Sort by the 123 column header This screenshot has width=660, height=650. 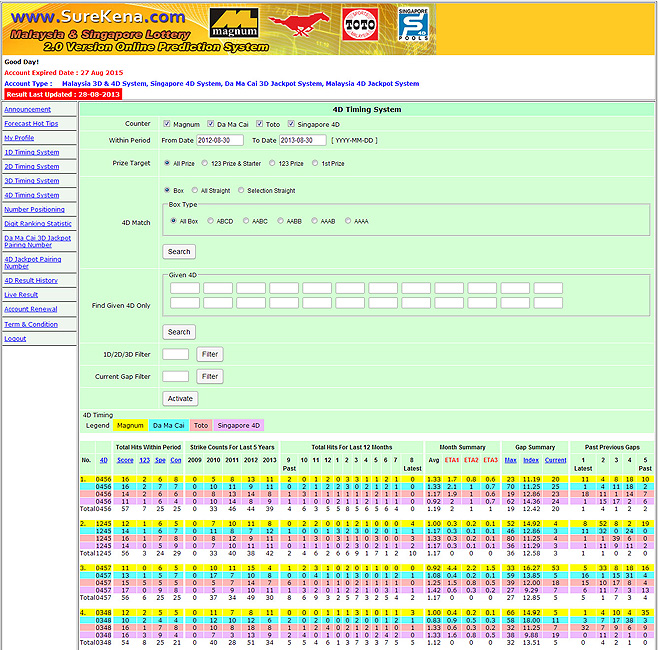[x=144, y=461]
